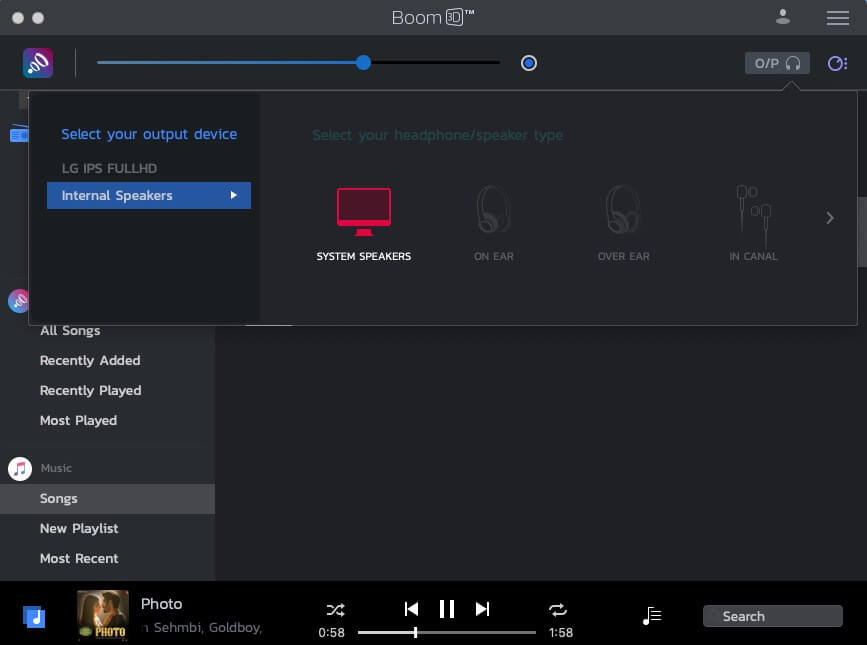Image resolution: width=867 pixels, height=645 pixels.
Task: Click the blue music player icon
Action: (34, 616)
